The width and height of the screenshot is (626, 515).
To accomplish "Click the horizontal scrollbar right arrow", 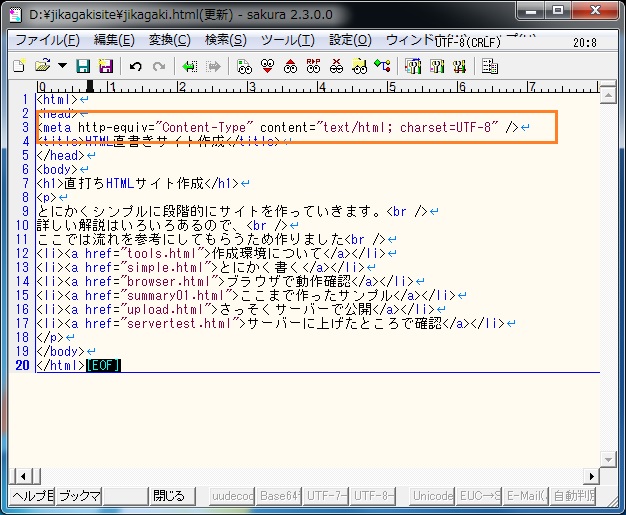I will [591, 476].
